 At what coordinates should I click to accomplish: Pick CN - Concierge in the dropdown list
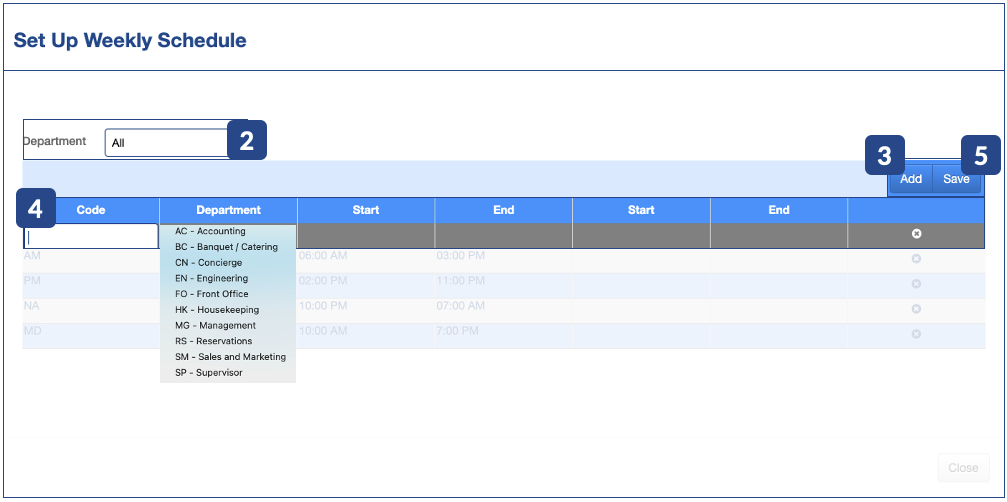(x=208, y=263)
